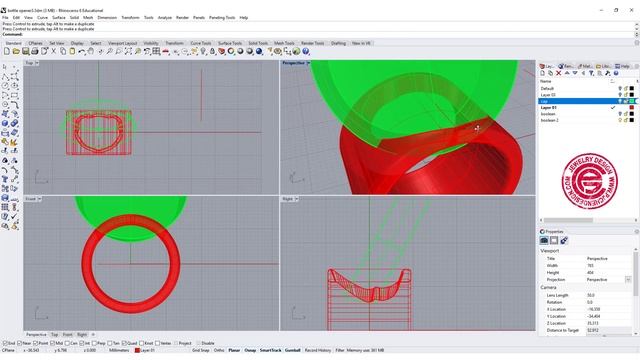Click green color swatch of selected layer

click(632, 101)
